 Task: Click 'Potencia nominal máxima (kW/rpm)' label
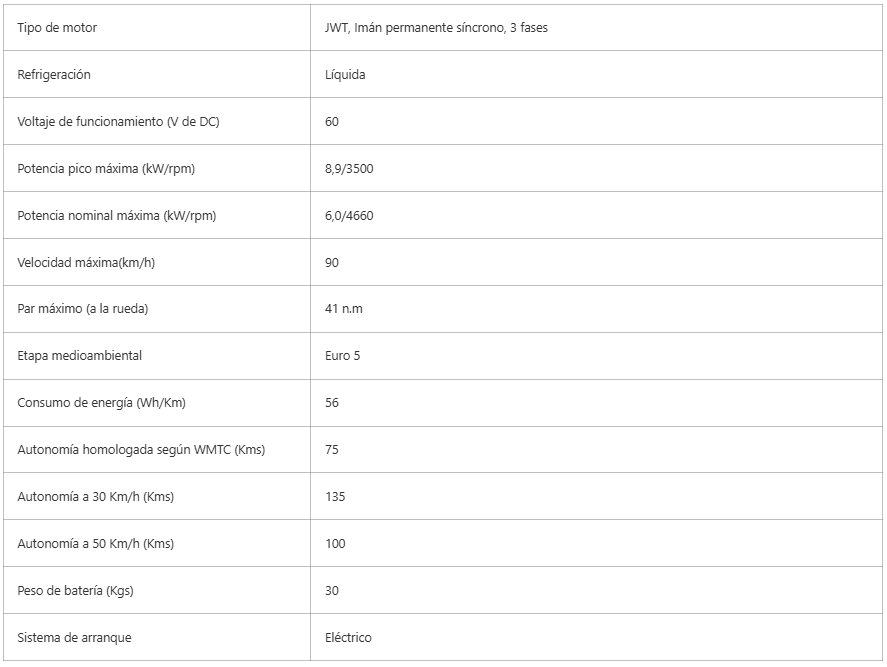(x=117, y=216)
